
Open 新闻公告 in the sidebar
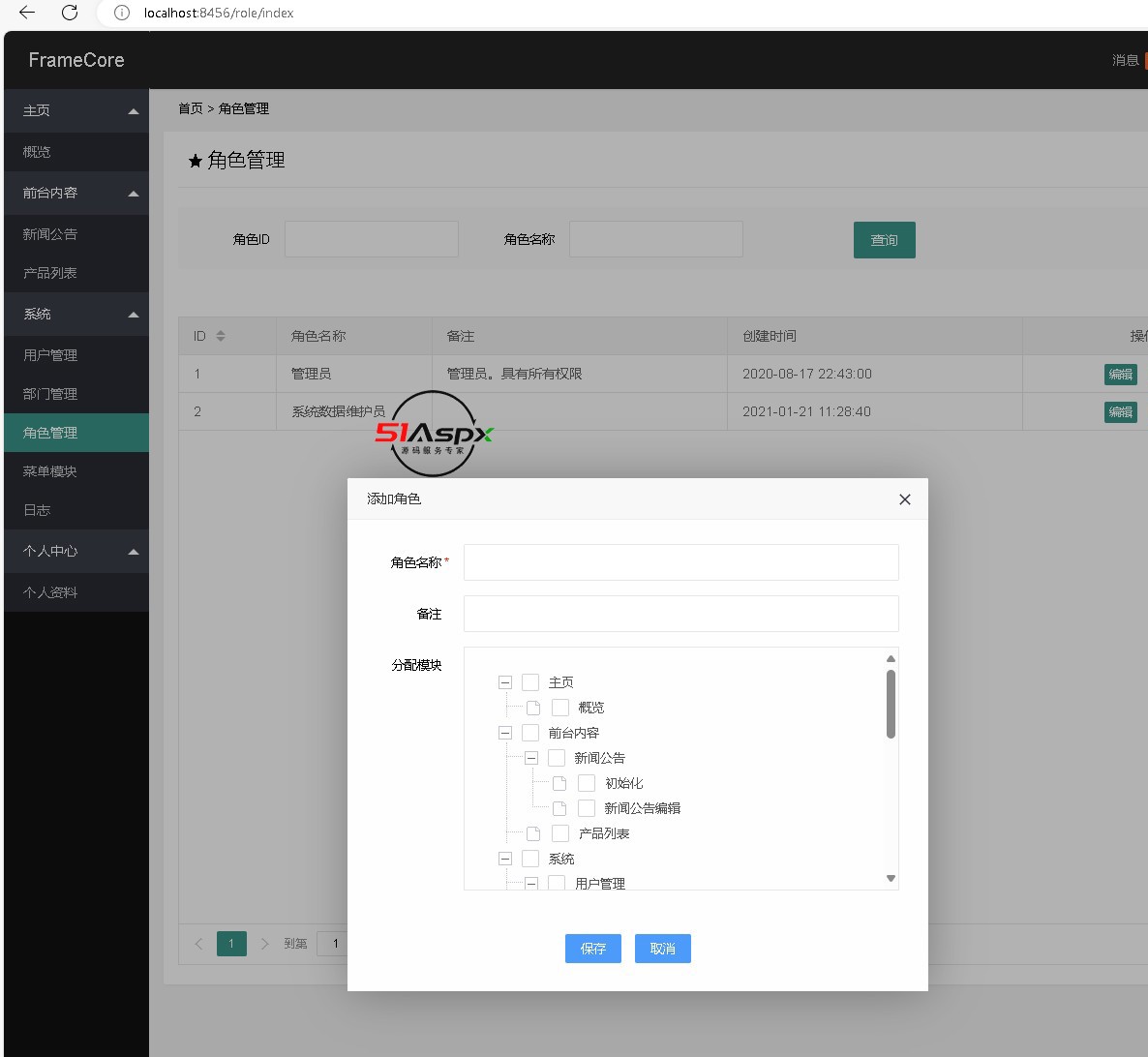[76, 234]
